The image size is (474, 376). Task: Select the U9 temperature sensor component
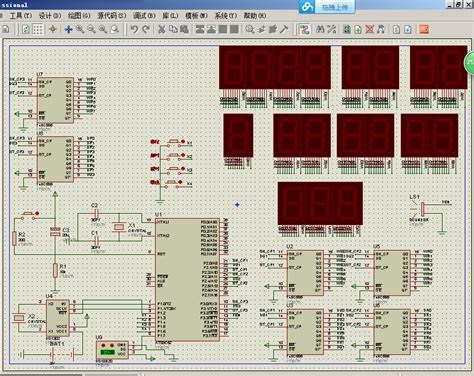(x=112, y=350)
